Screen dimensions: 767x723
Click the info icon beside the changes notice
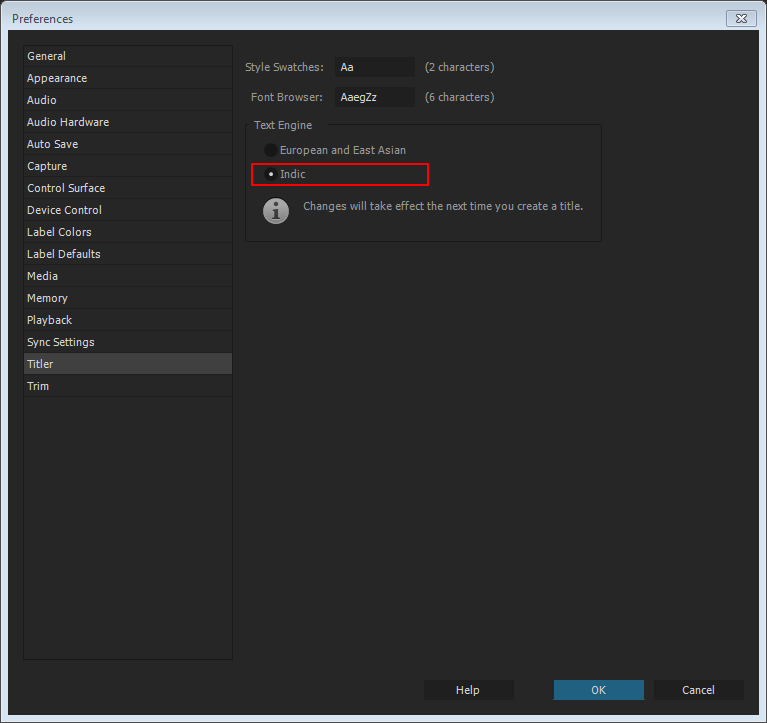click(x=276, y=210)
